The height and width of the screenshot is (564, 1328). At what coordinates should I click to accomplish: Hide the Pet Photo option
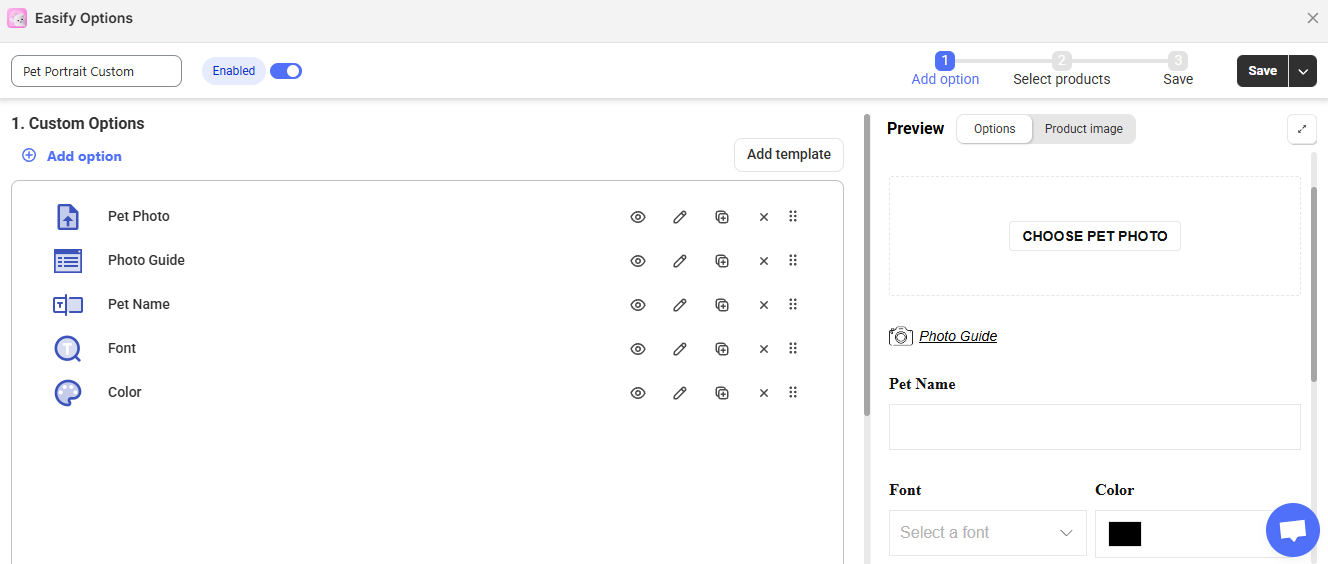638,217
